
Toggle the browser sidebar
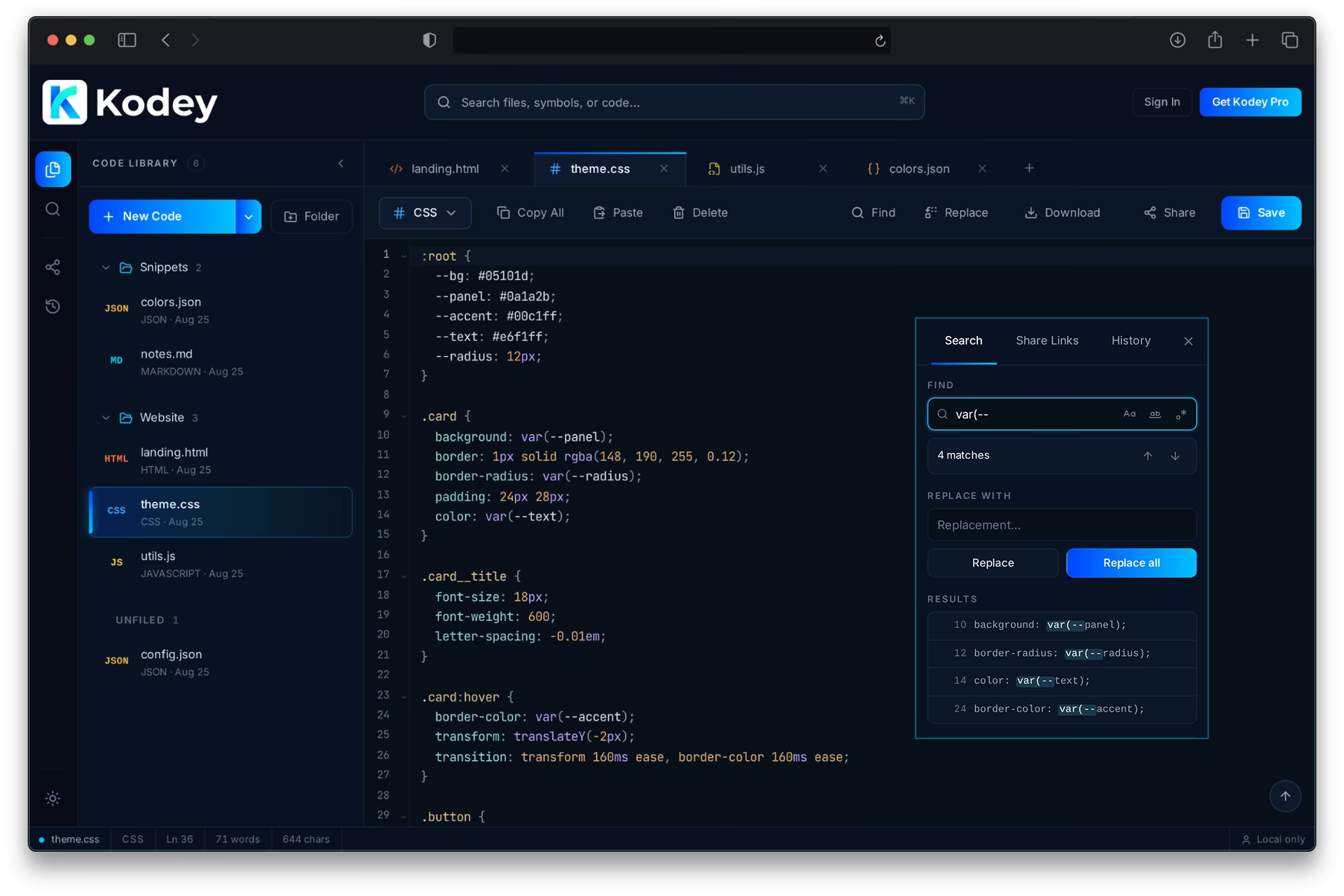pos(127,40)
